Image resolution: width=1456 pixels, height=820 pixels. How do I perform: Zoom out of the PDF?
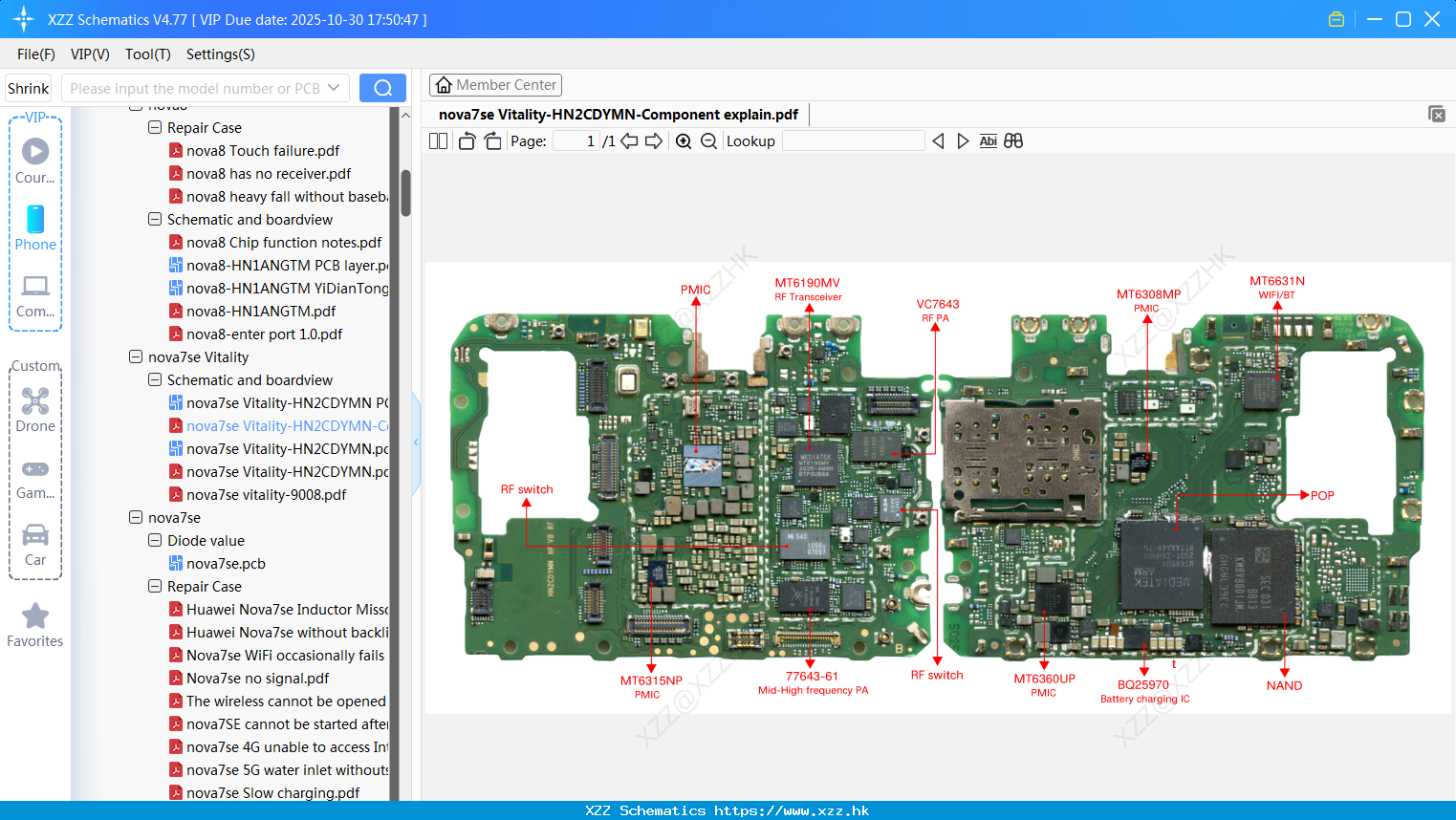click(x=708, y=140)
